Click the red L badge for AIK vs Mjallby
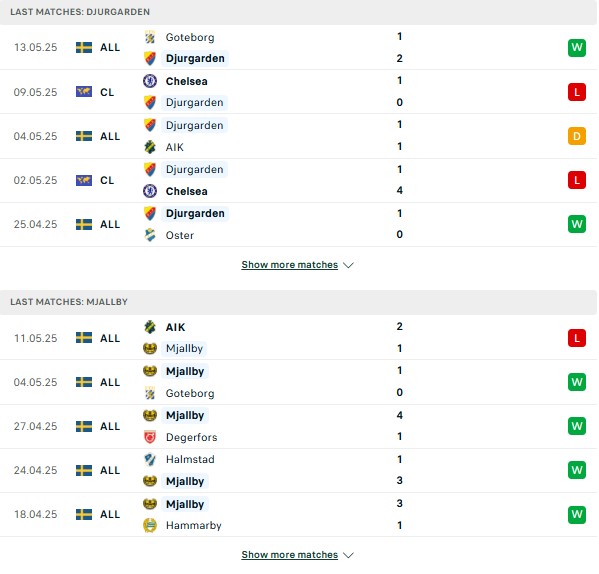Image resolution: width=599 pixels, height=574 pixels. [576, 338]
